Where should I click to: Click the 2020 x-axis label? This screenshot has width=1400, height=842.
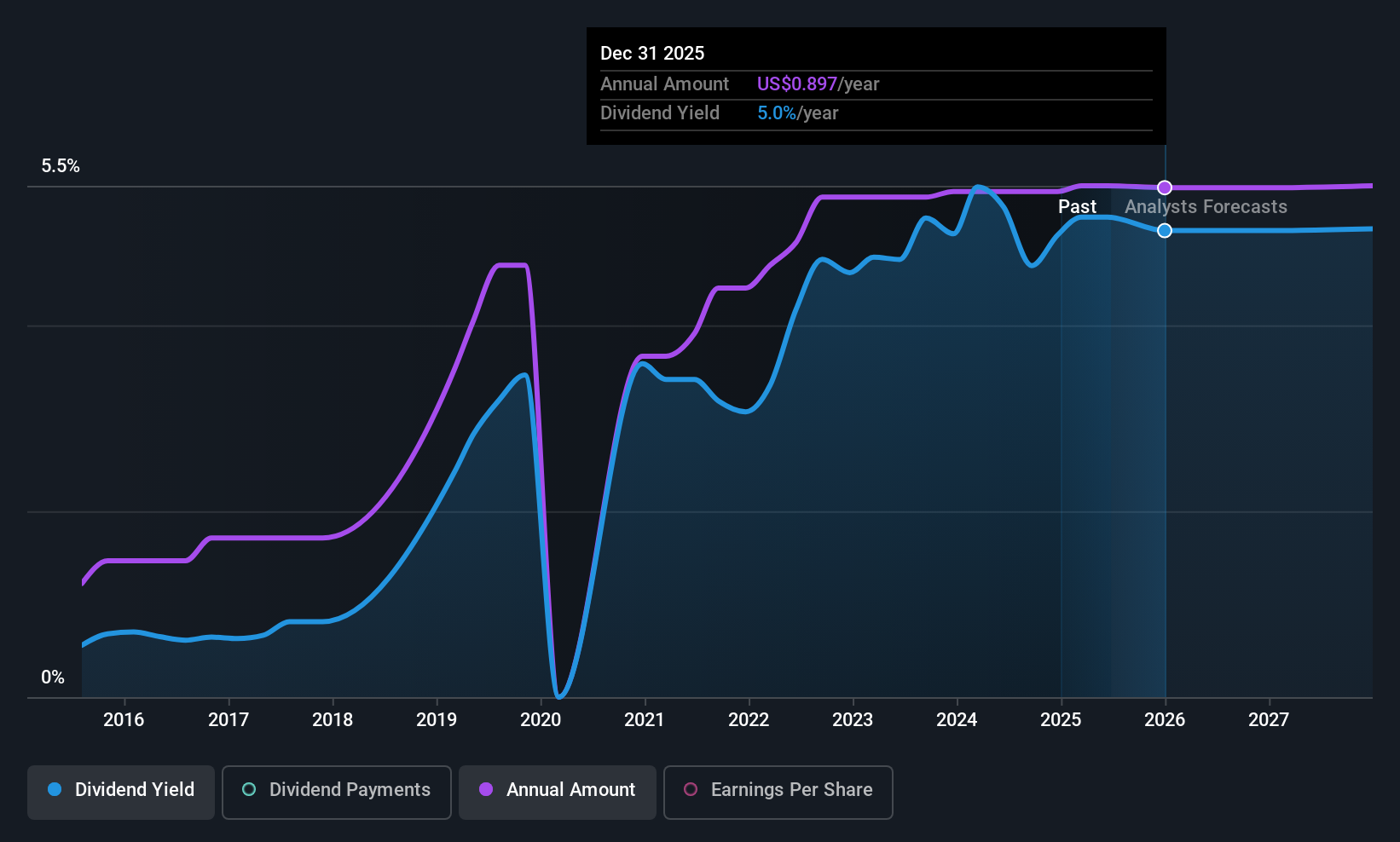541,719
